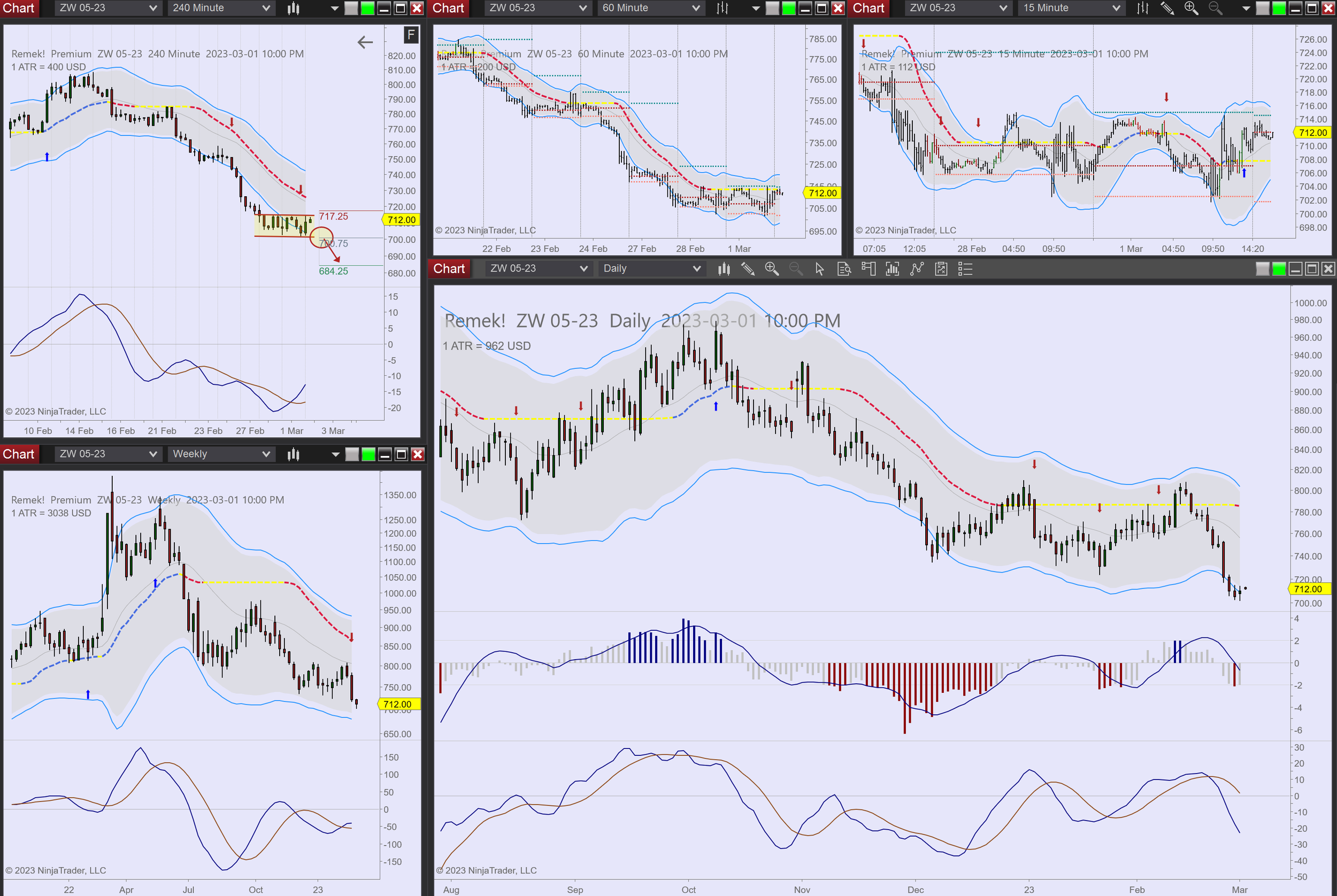Image resolution: width=1337 pixels, height=896 pixels.
Task: Click back arrow on 240 Minute chart
Action: tap(365, 42)
